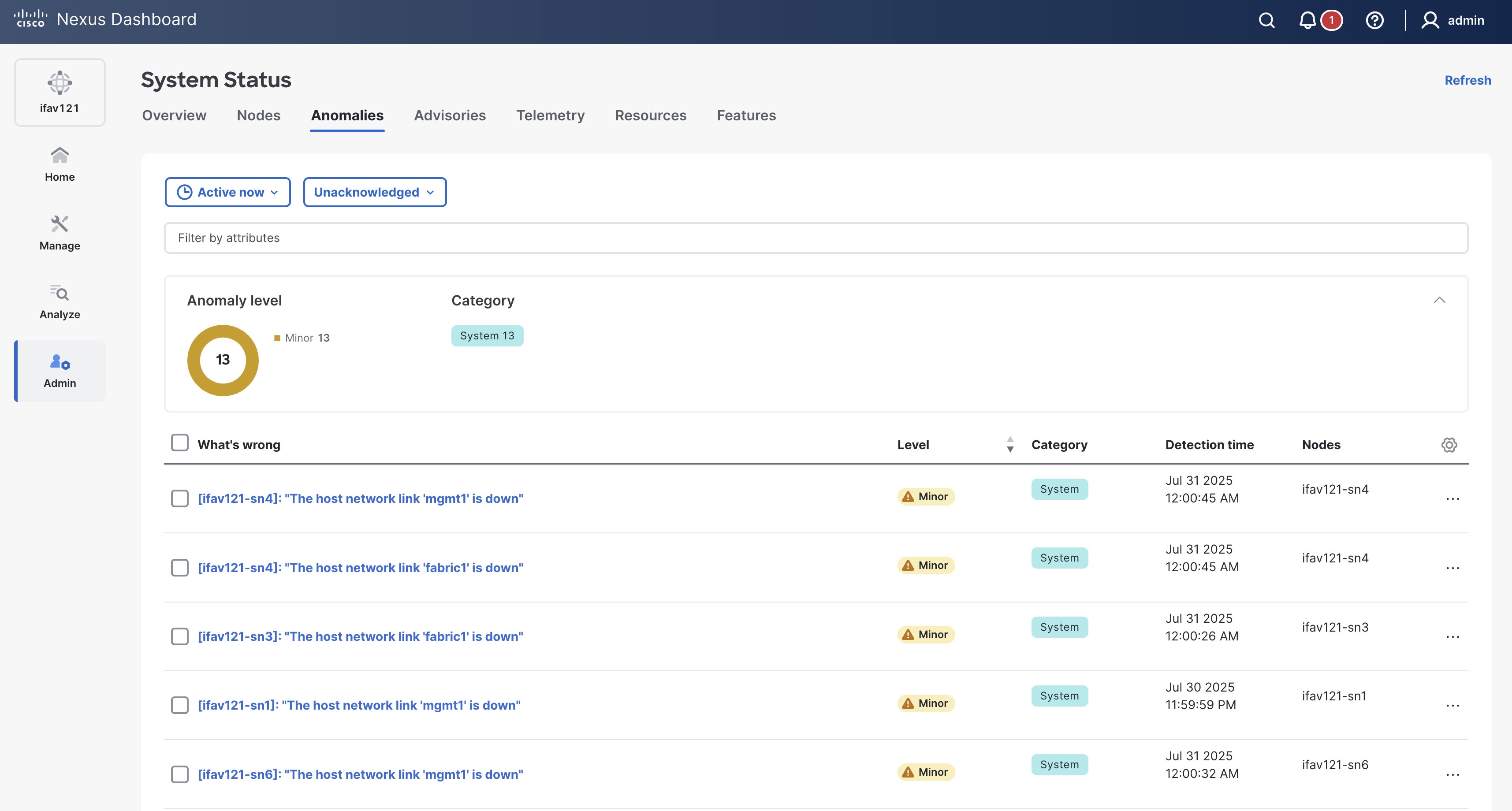Click the red notification count badge

[1331, 21]
